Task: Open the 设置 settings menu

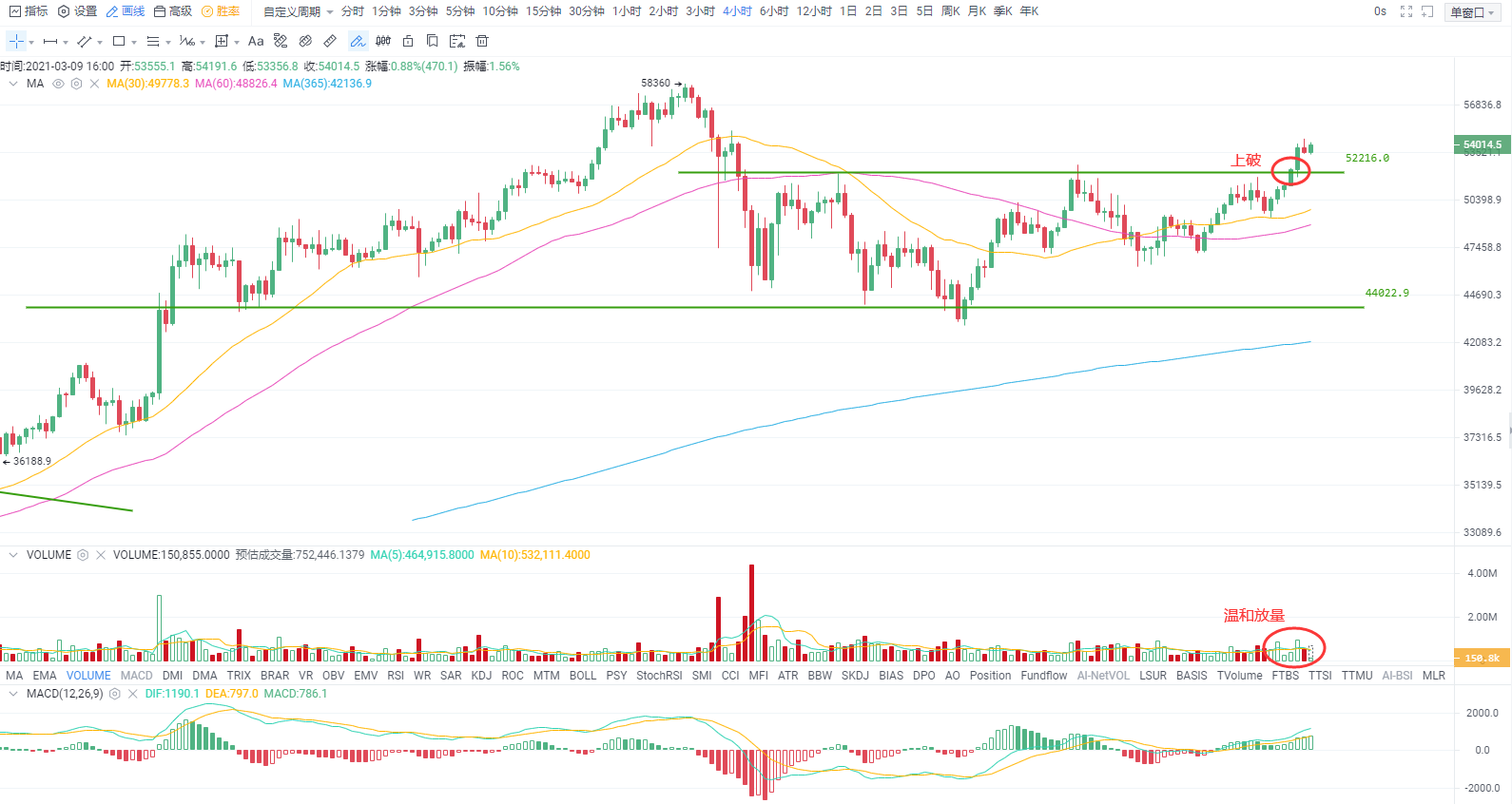Action: [x=77, y=11]
